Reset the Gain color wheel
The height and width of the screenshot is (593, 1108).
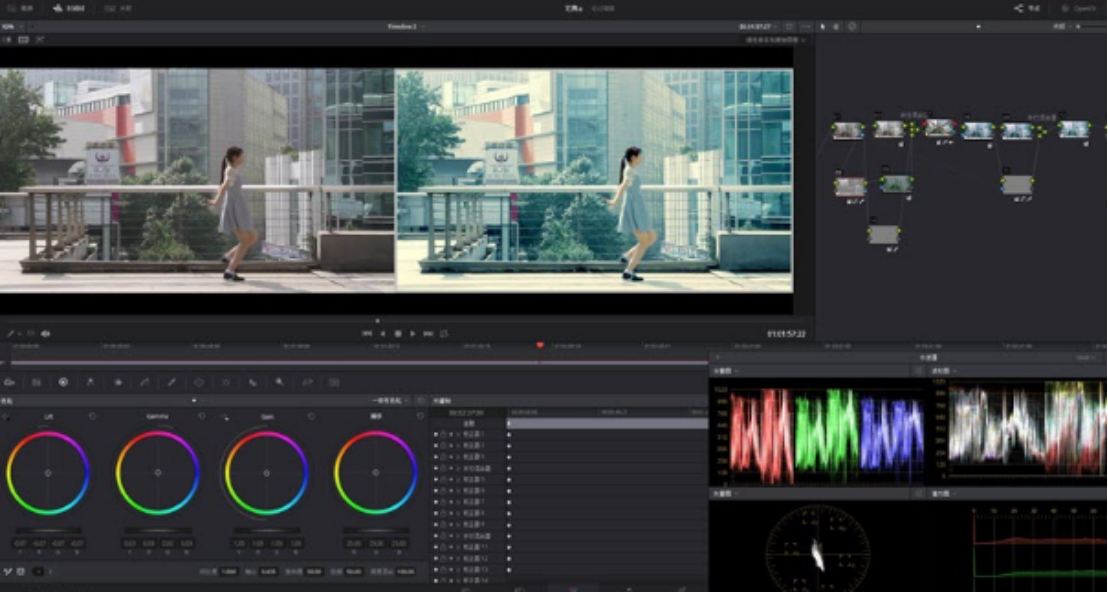[311, 416]
